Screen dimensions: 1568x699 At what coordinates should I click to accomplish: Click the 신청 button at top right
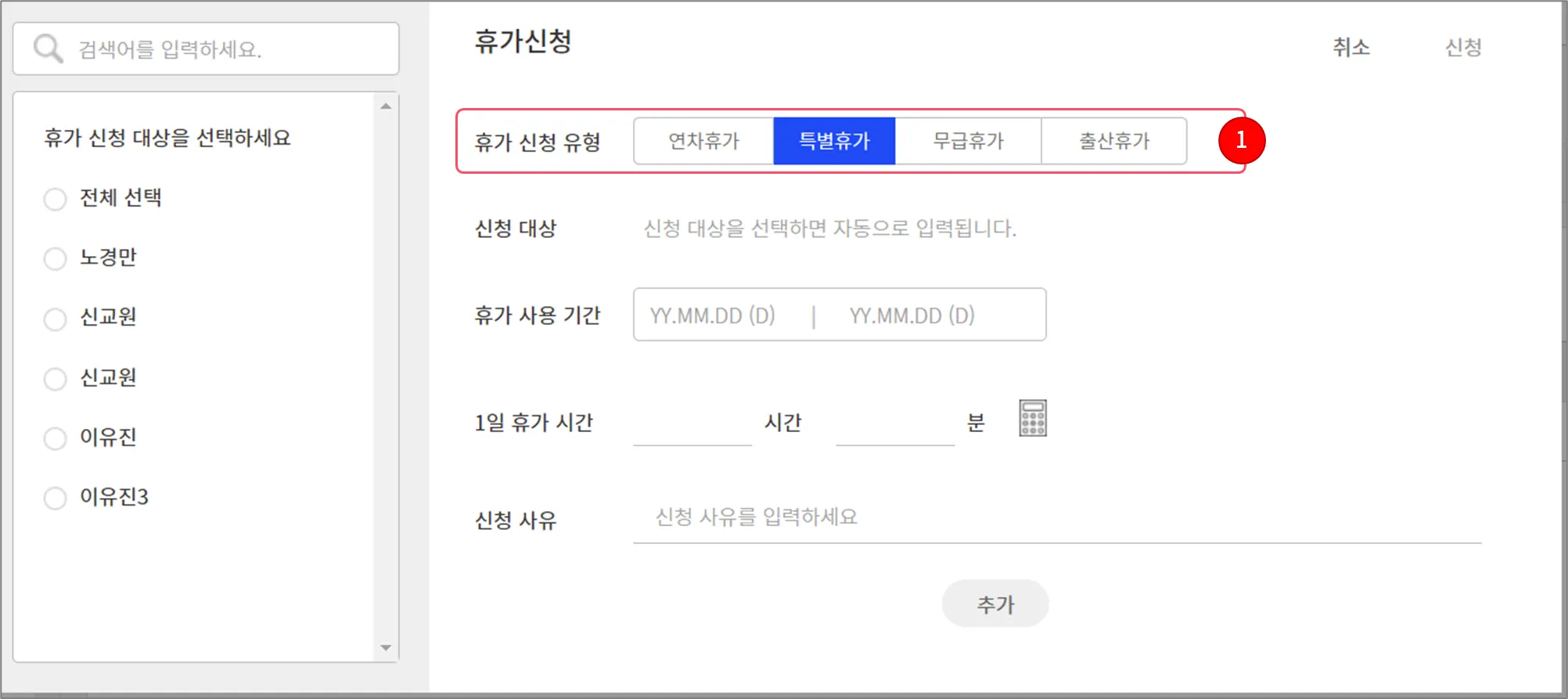[x=1462, y=47]
